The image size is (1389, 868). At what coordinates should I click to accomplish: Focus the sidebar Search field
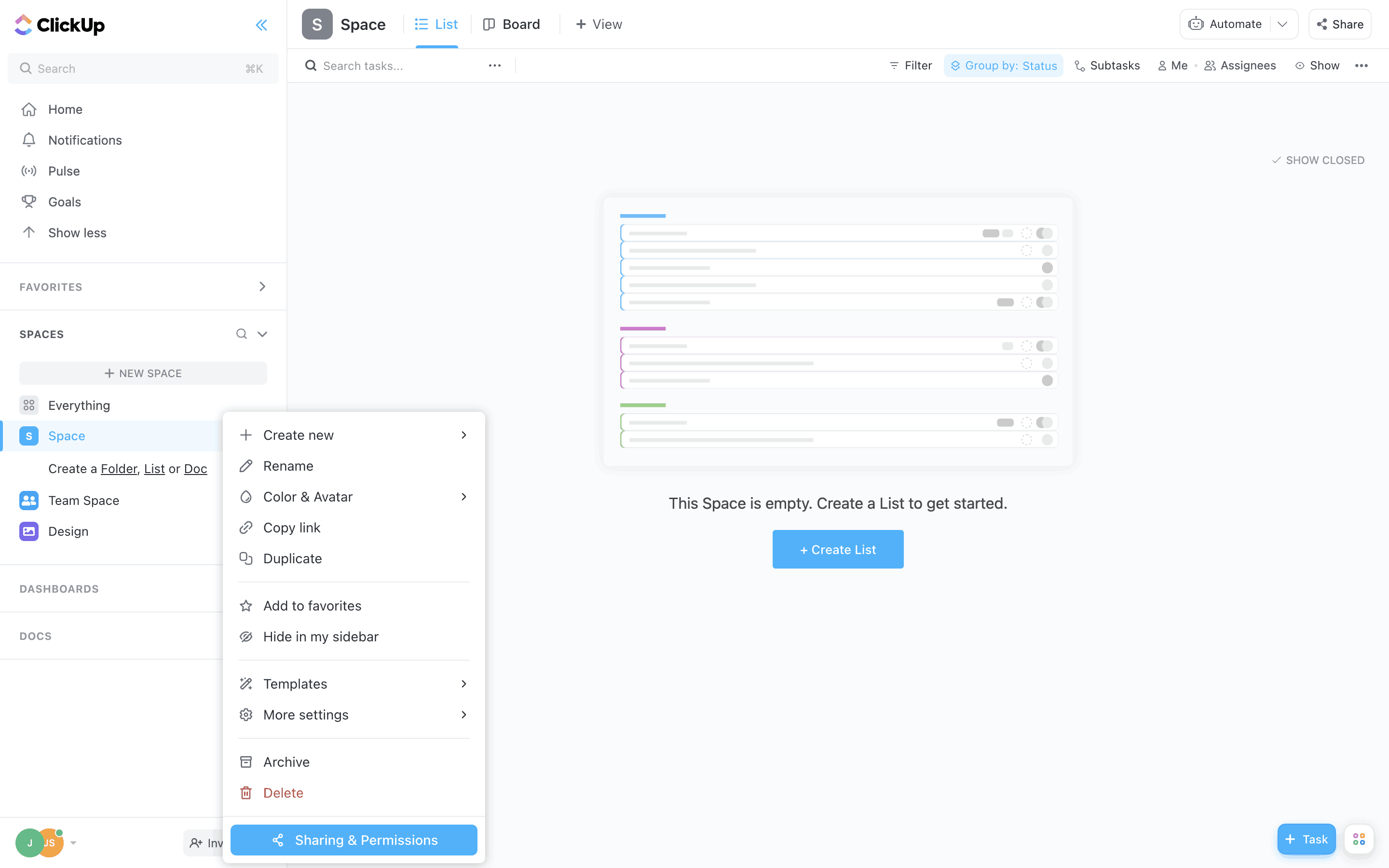pos(143,68)
